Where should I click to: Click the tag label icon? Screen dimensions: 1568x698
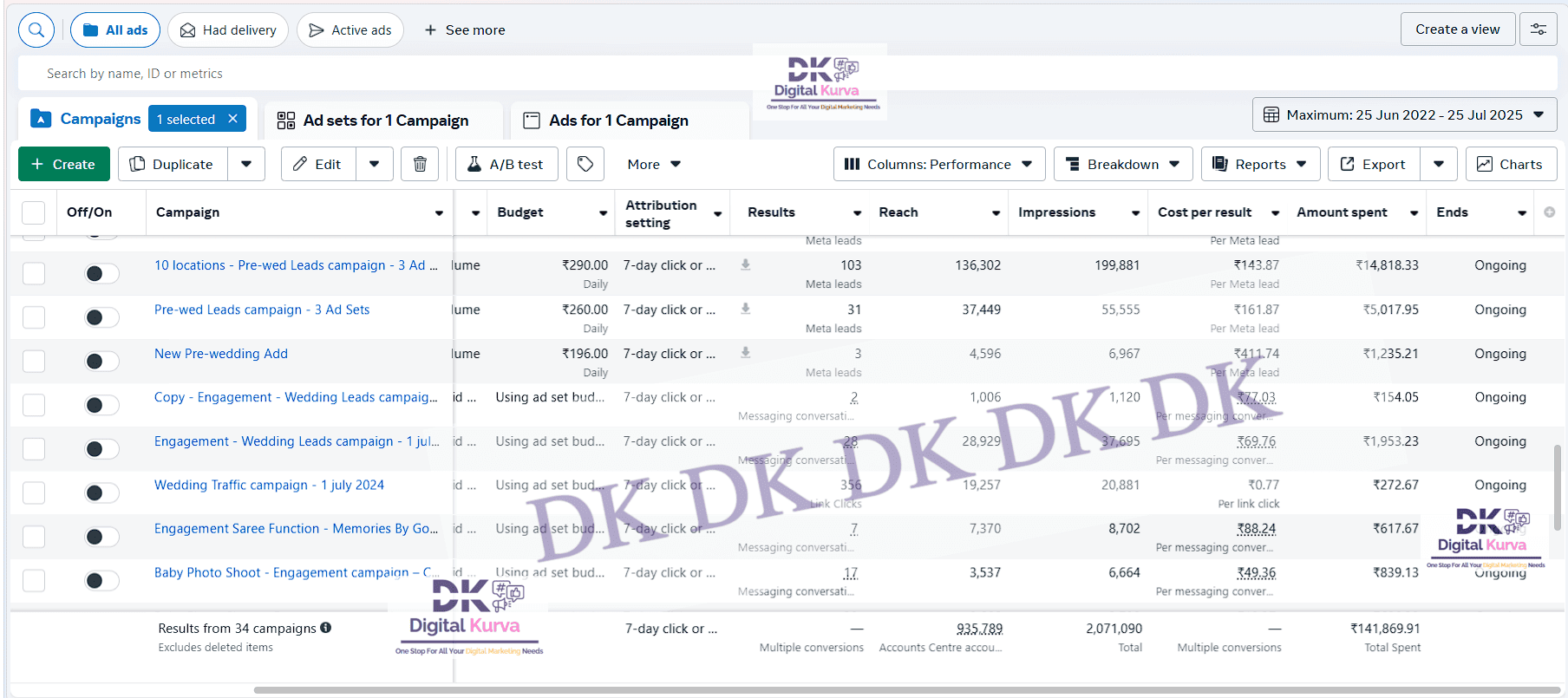point(585,164)
